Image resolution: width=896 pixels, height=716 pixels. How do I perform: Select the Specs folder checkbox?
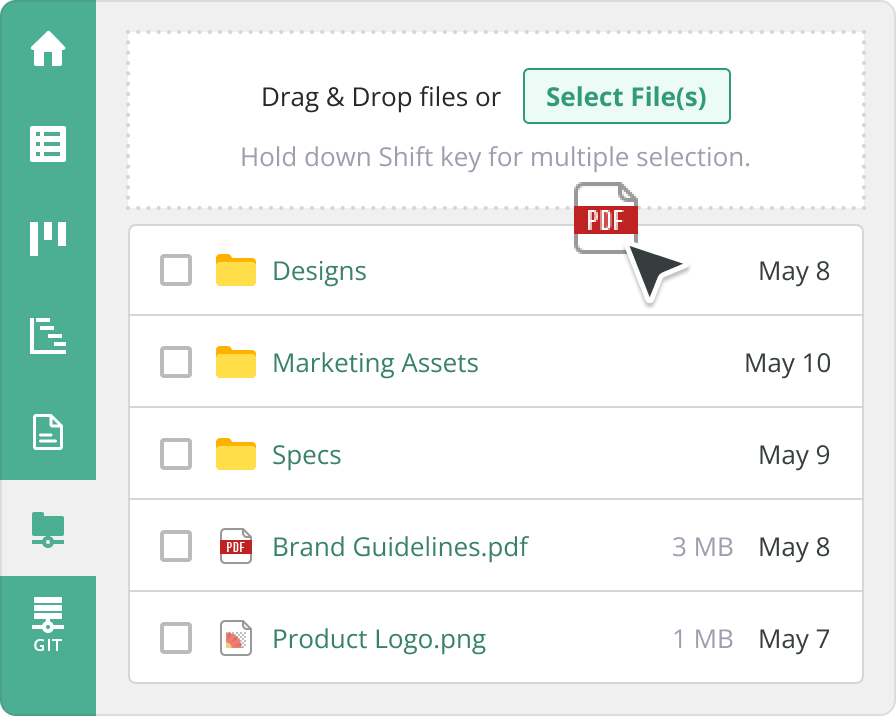(176, 455)
